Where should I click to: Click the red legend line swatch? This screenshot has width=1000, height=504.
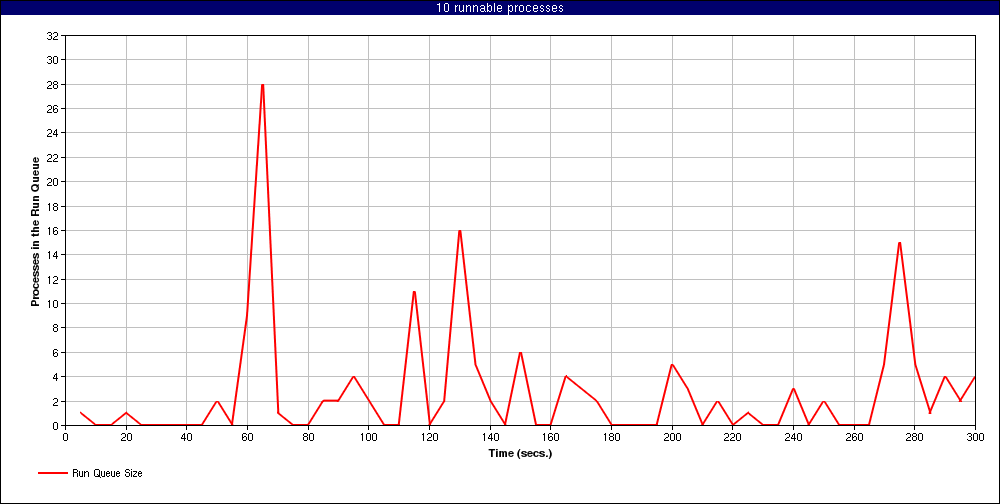point(52,473)
